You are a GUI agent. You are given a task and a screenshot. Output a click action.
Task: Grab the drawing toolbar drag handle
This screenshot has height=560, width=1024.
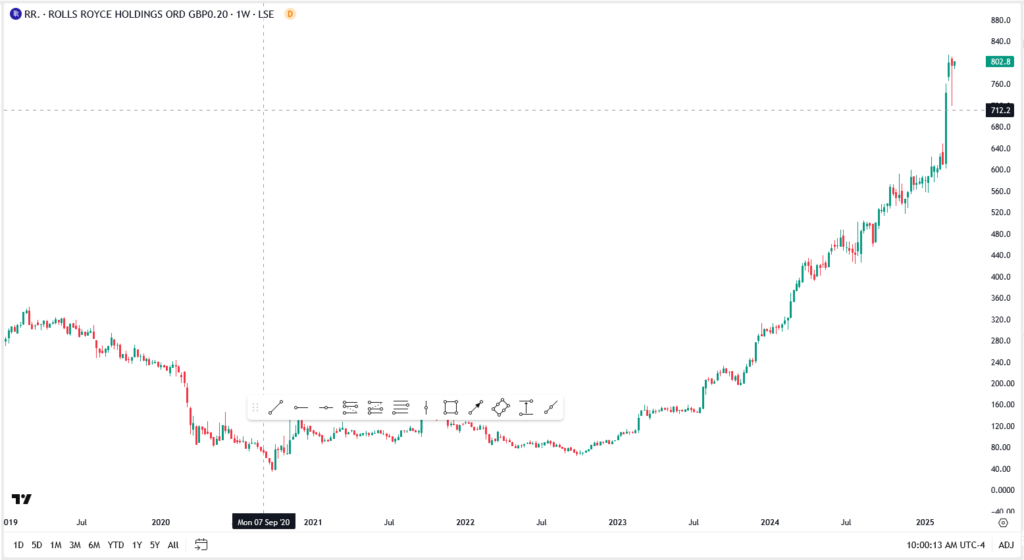click(256, 407)
